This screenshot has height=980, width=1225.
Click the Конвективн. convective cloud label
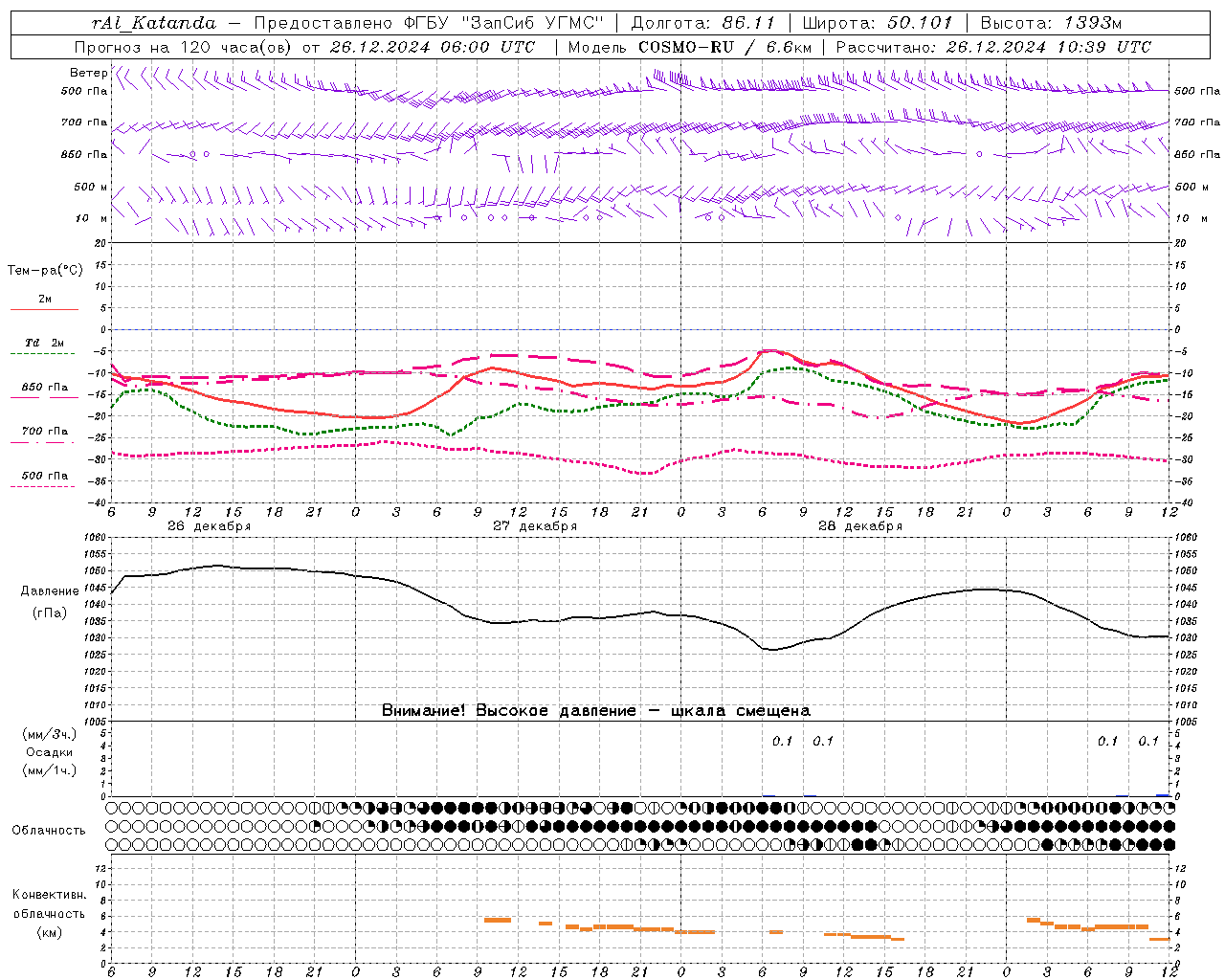[49, 895]
